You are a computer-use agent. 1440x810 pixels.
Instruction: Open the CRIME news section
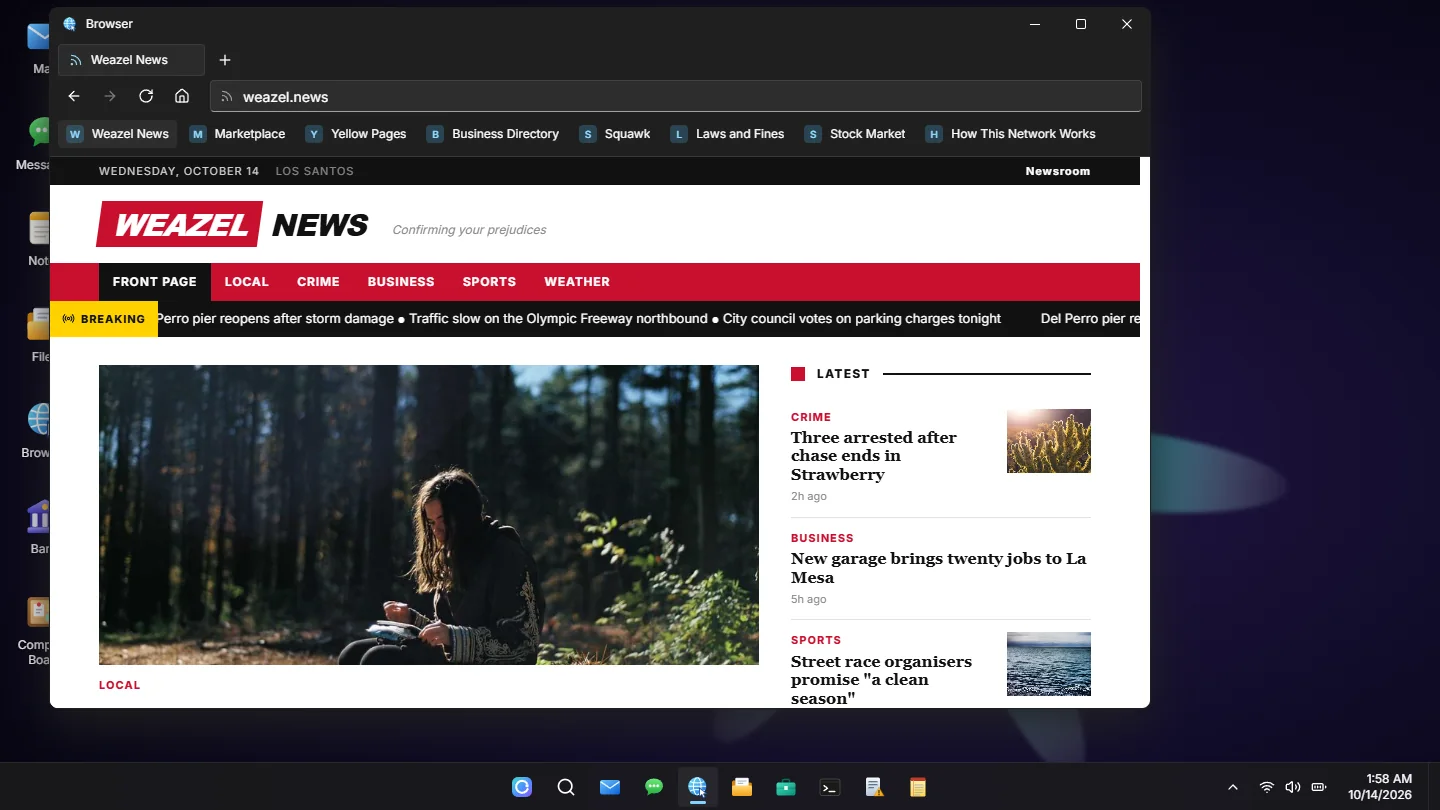[x=318, y=282]
